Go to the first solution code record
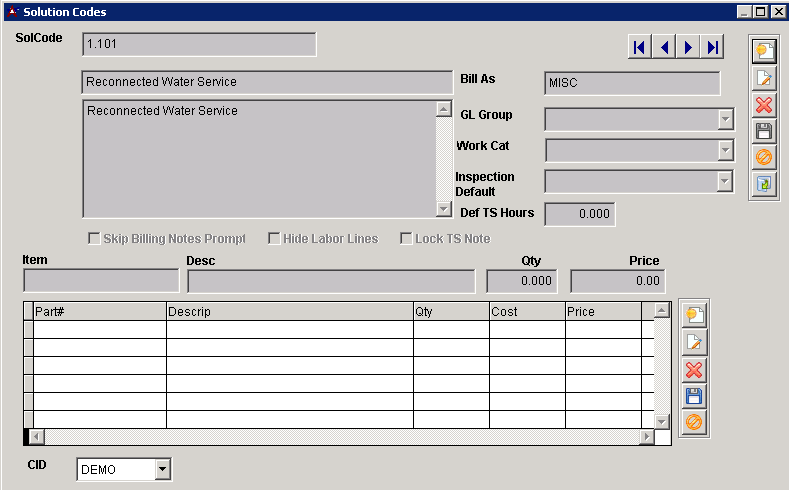789x490 pixels. pos(639,47)
